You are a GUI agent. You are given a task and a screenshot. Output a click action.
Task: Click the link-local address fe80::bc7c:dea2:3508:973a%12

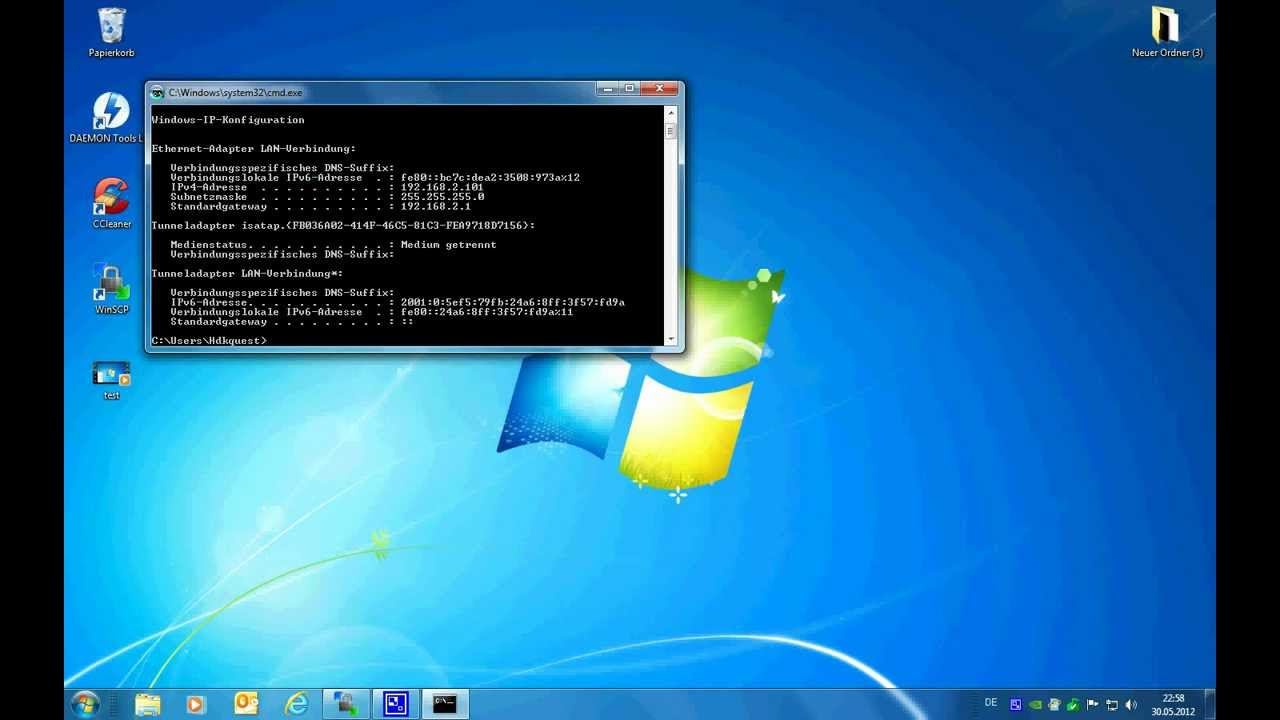(490, 178)
